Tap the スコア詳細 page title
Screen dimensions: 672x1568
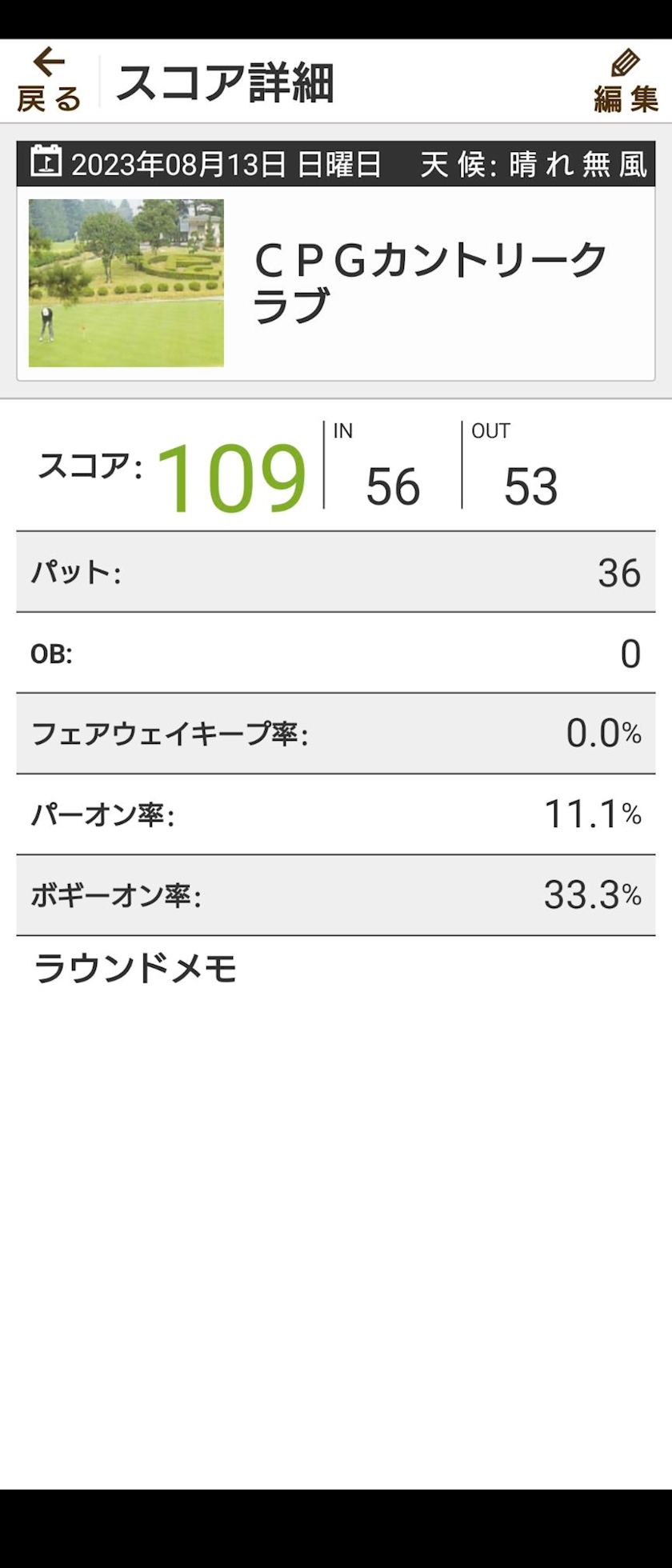(225, 82)
